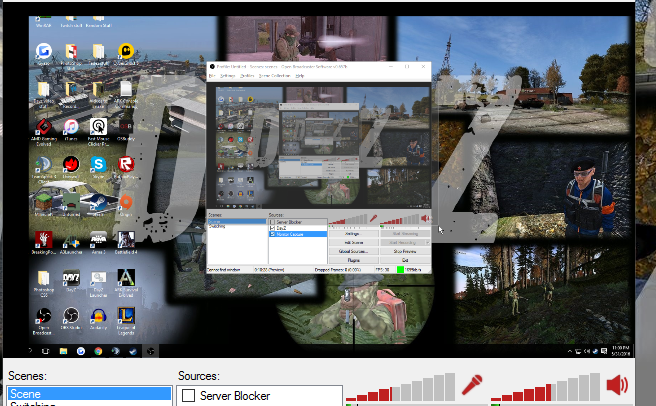Viewport: 656px width, 406px height.
Task: Open iTunes desktop icon in the preview
Action: click(x=71, y=129)
